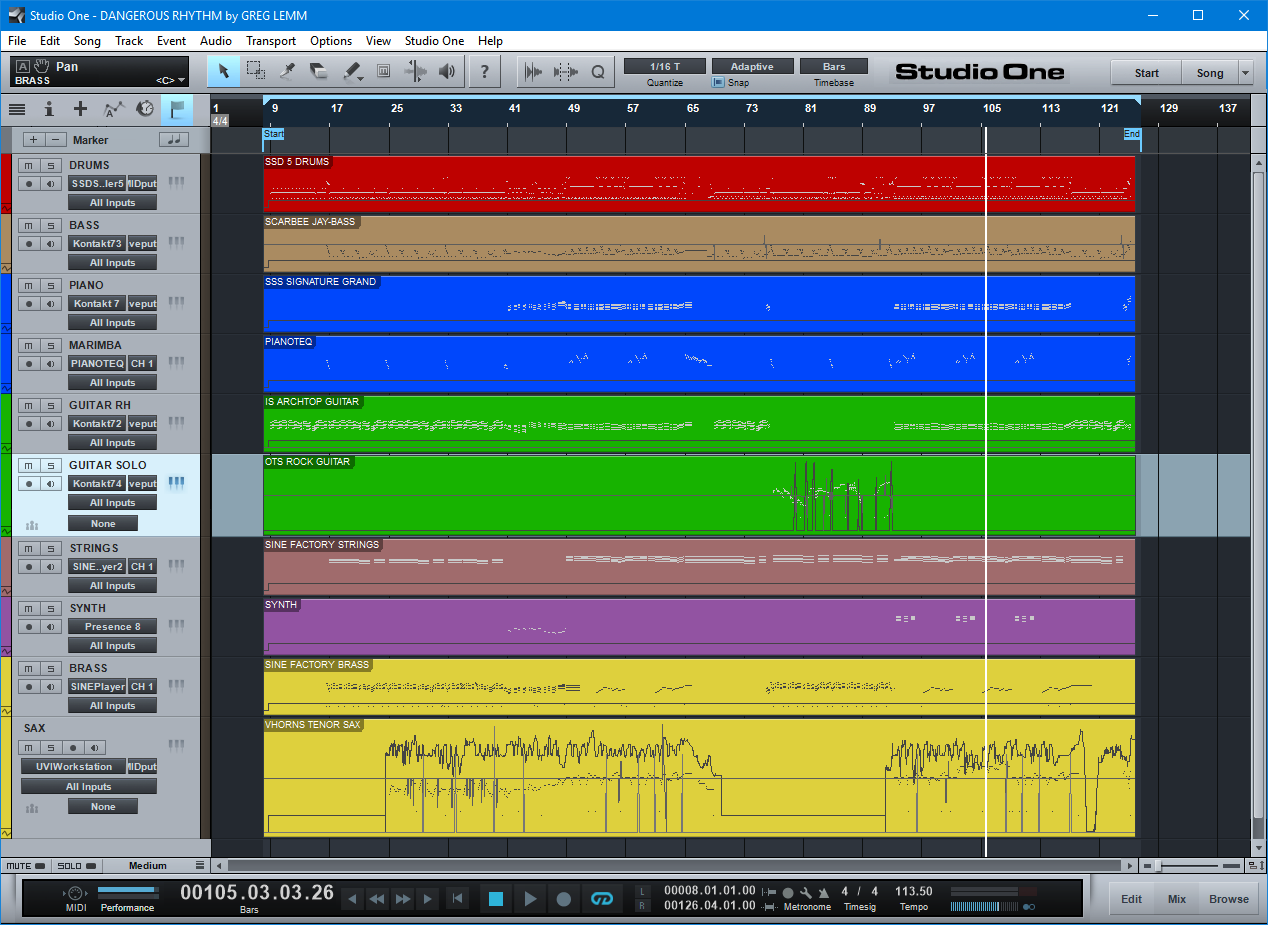Select the Mute tool
This screenshot has width=1268, height=925.
coord(383,71)
